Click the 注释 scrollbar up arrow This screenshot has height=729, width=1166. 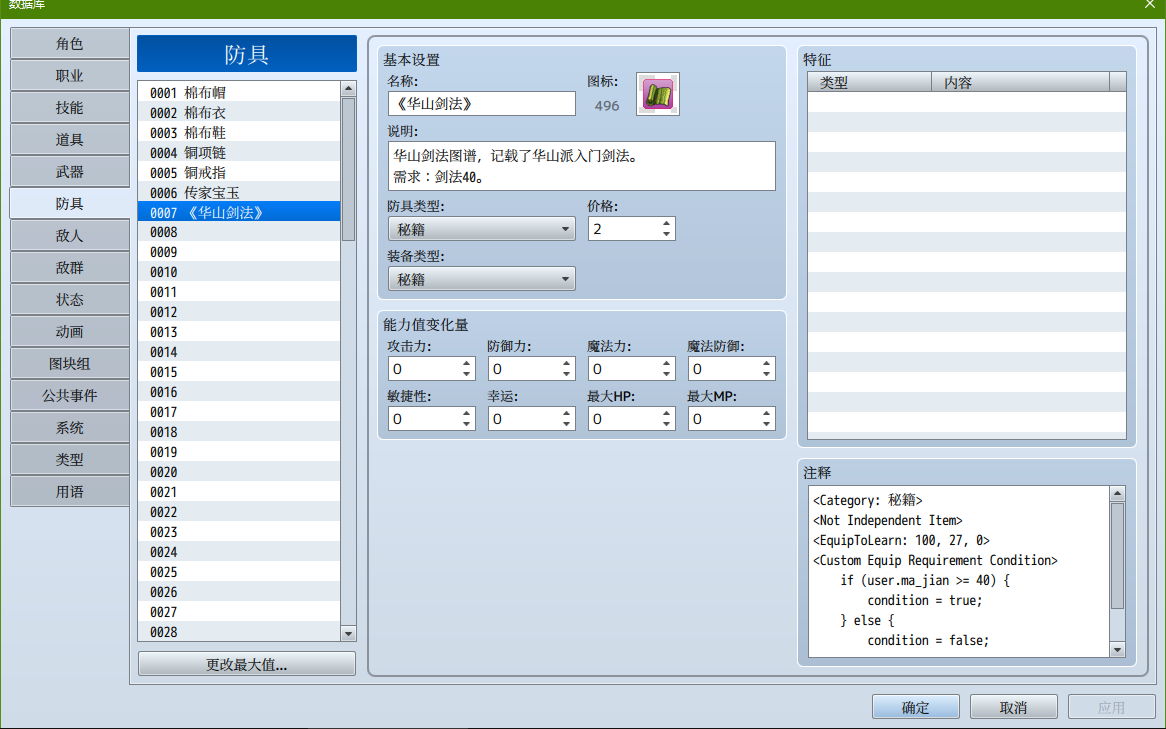[x=1117, y=493]
